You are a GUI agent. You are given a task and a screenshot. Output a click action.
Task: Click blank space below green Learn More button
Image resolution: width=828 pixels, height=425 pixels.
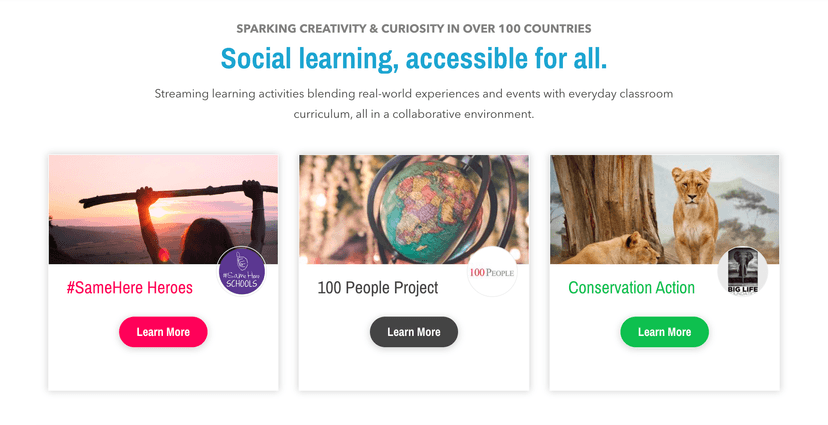tap(664, 368)
